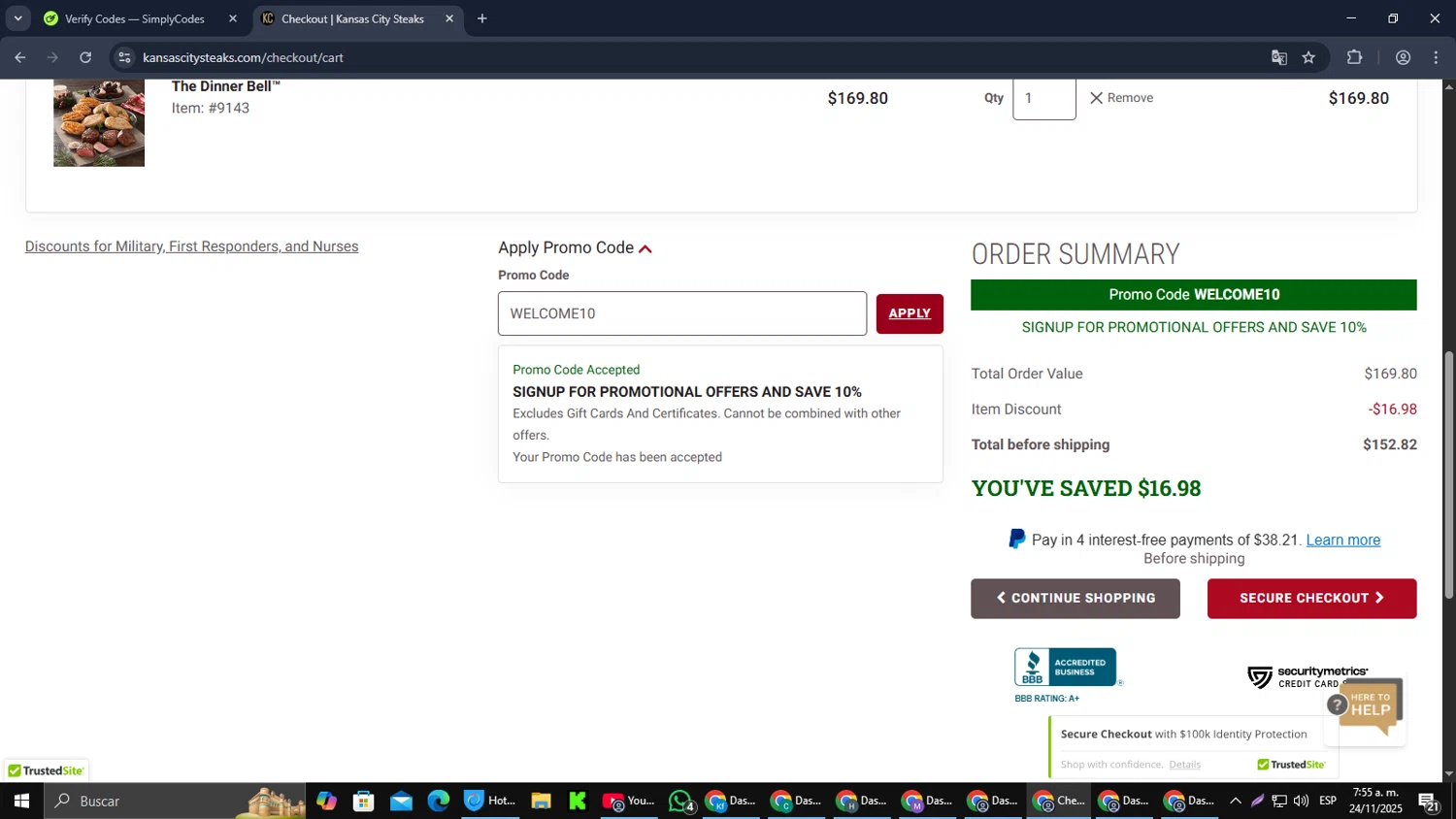Open Copilot from the taskbar
The image size is (1456, 819).
pyautogui.click(x=326, y=801)
